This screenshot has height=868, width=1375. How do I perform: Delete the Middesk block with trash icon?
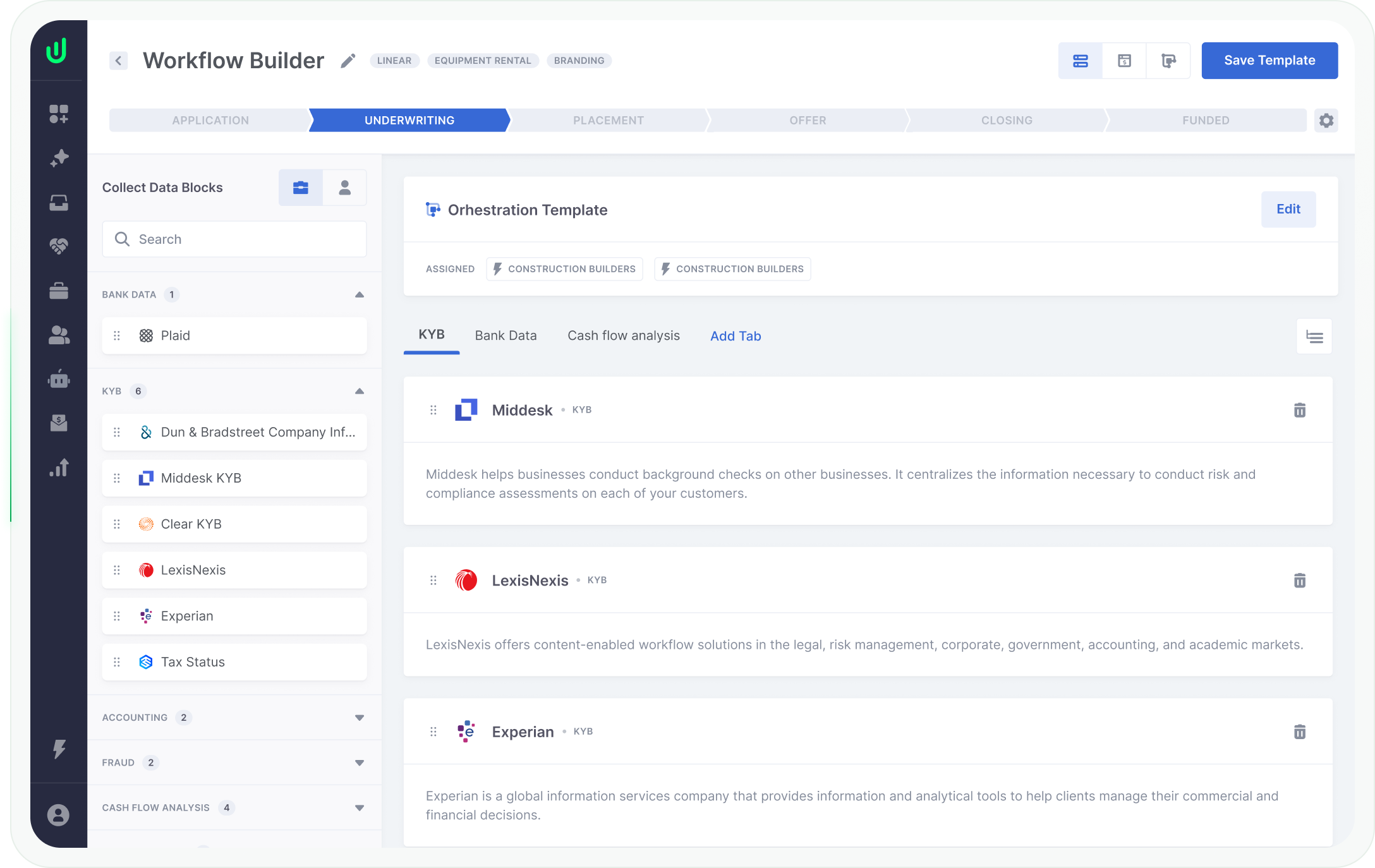coord(1299,411)
